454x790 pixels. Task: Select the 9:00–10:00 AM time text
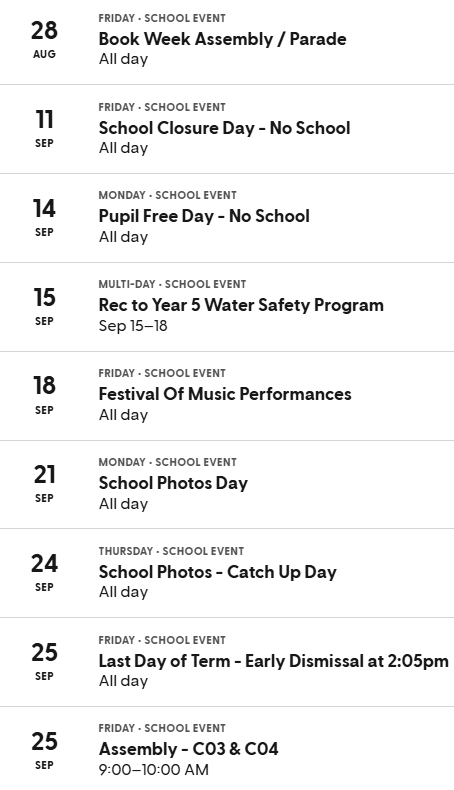[x=154, y=769]
